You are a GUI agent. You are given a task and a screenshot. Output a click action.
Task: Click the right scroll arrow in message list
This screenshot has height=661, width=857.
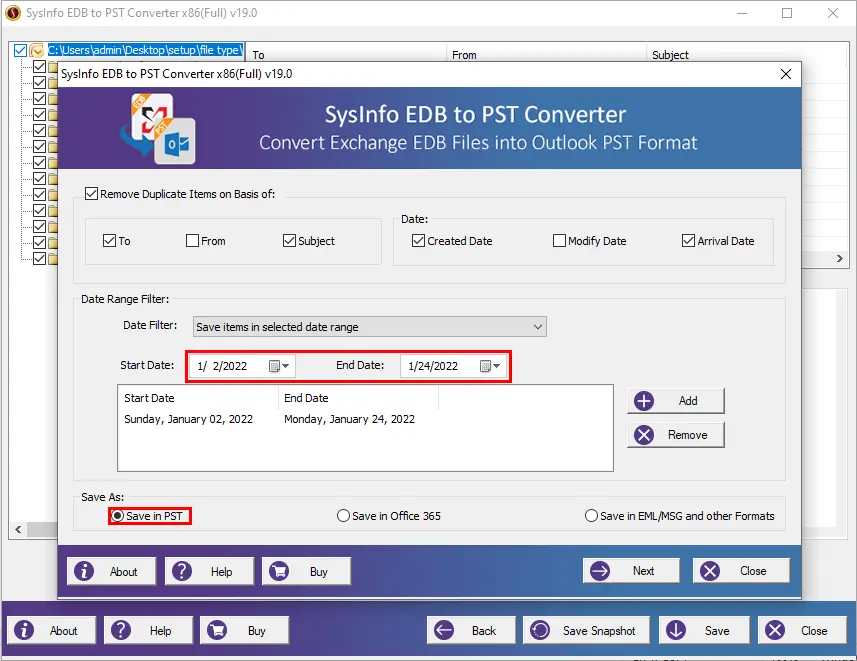click(840, 258)
